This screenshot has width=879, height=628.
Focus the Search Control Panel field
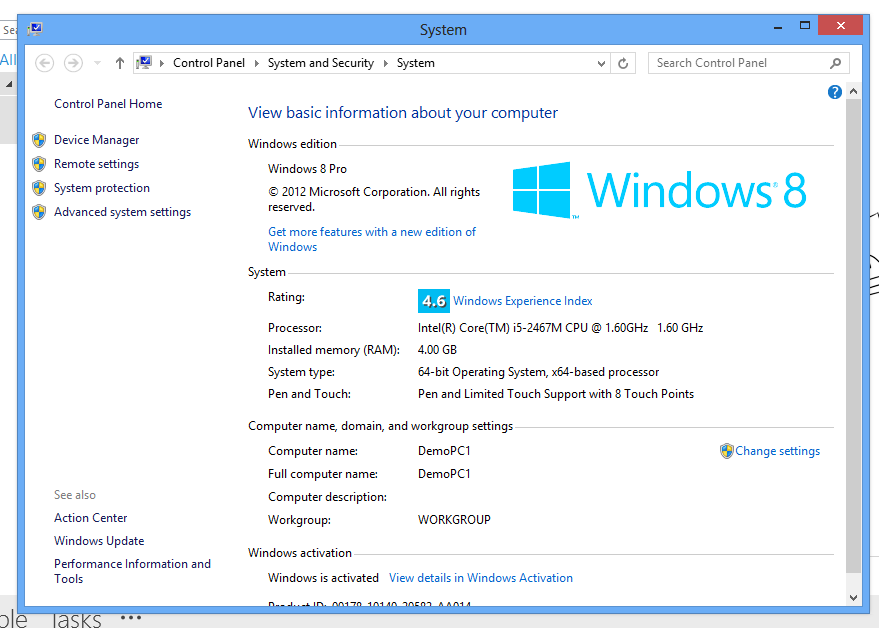point(748,63)
